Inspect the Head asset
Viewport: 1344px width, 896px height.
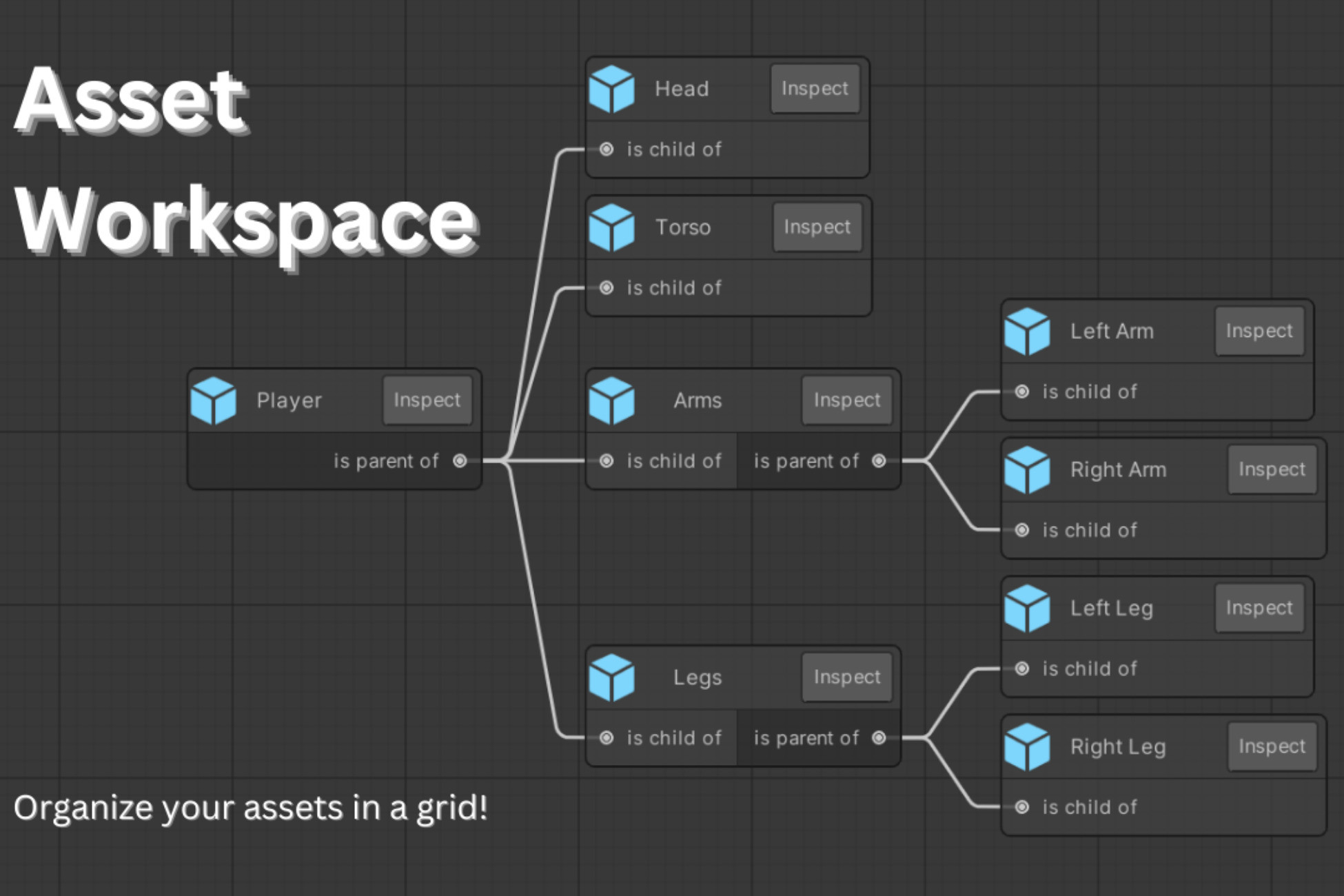point(815,88)
